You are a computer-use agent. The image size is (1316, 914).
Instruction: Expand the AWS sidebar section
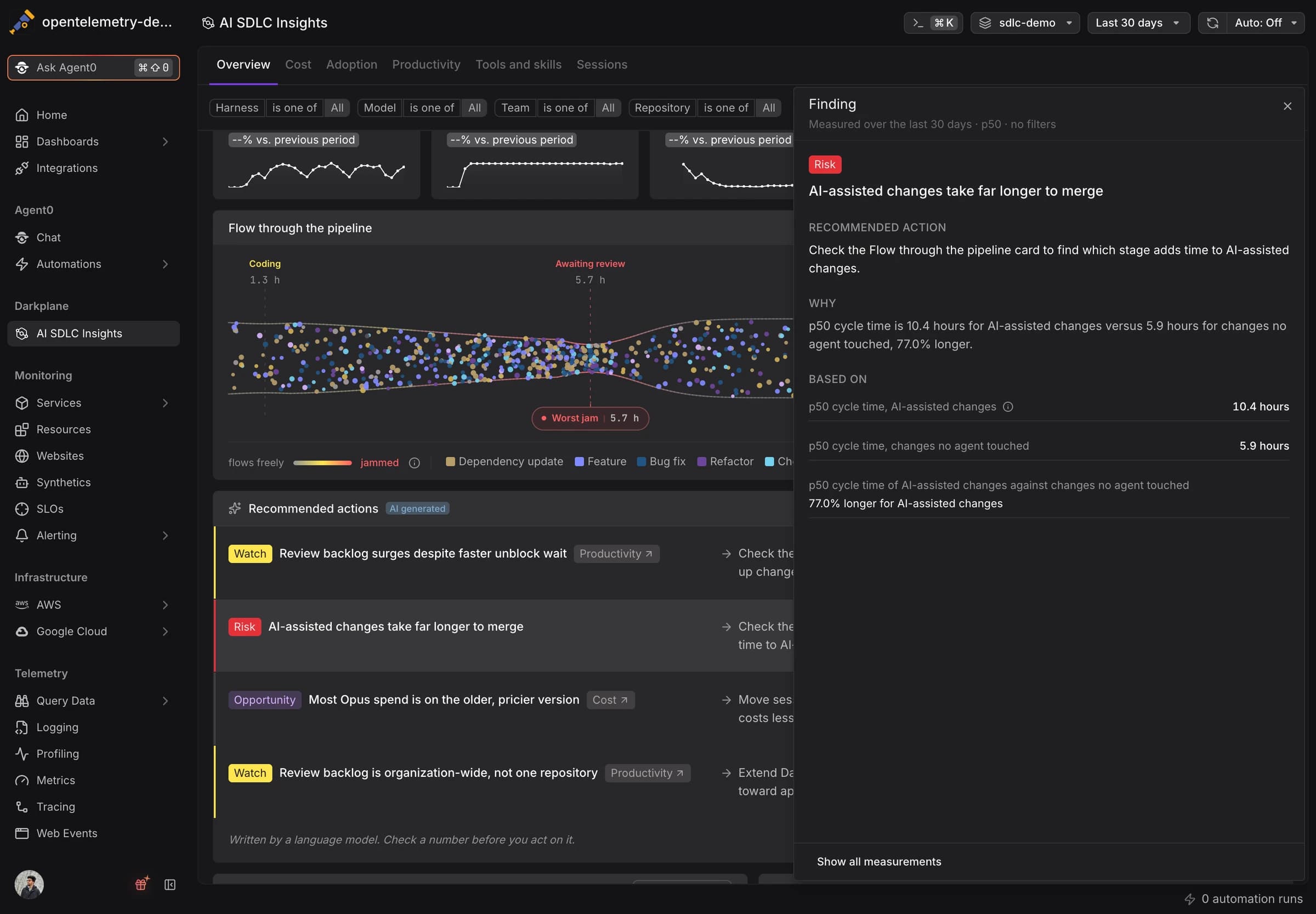[165, 605]
